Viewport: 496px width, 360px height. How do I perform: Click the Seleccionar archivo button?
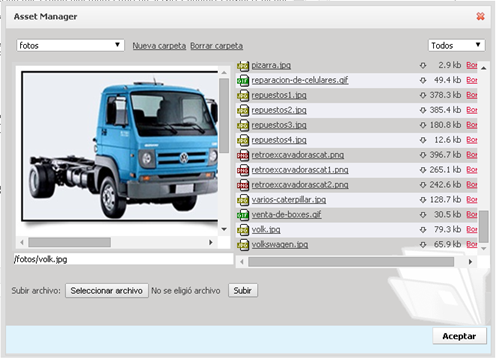[x=107, y=291]
